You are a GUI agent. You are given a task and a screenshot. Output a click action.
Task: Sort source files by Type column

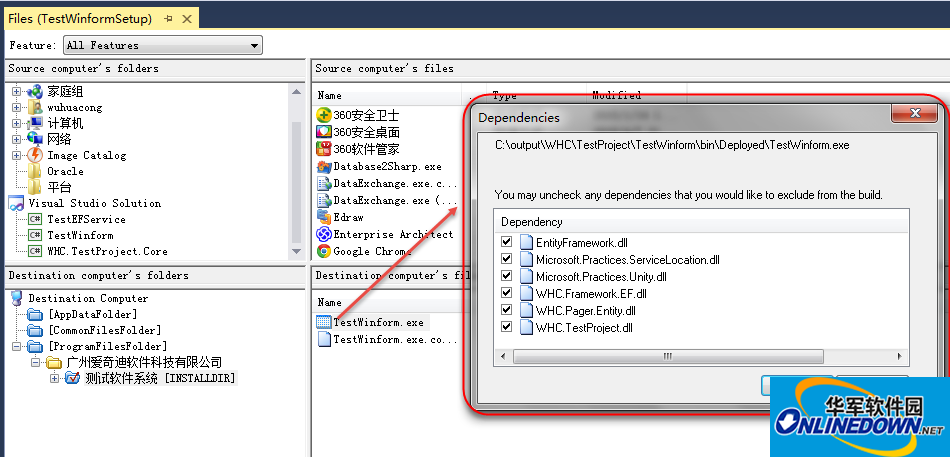(505, 95)
